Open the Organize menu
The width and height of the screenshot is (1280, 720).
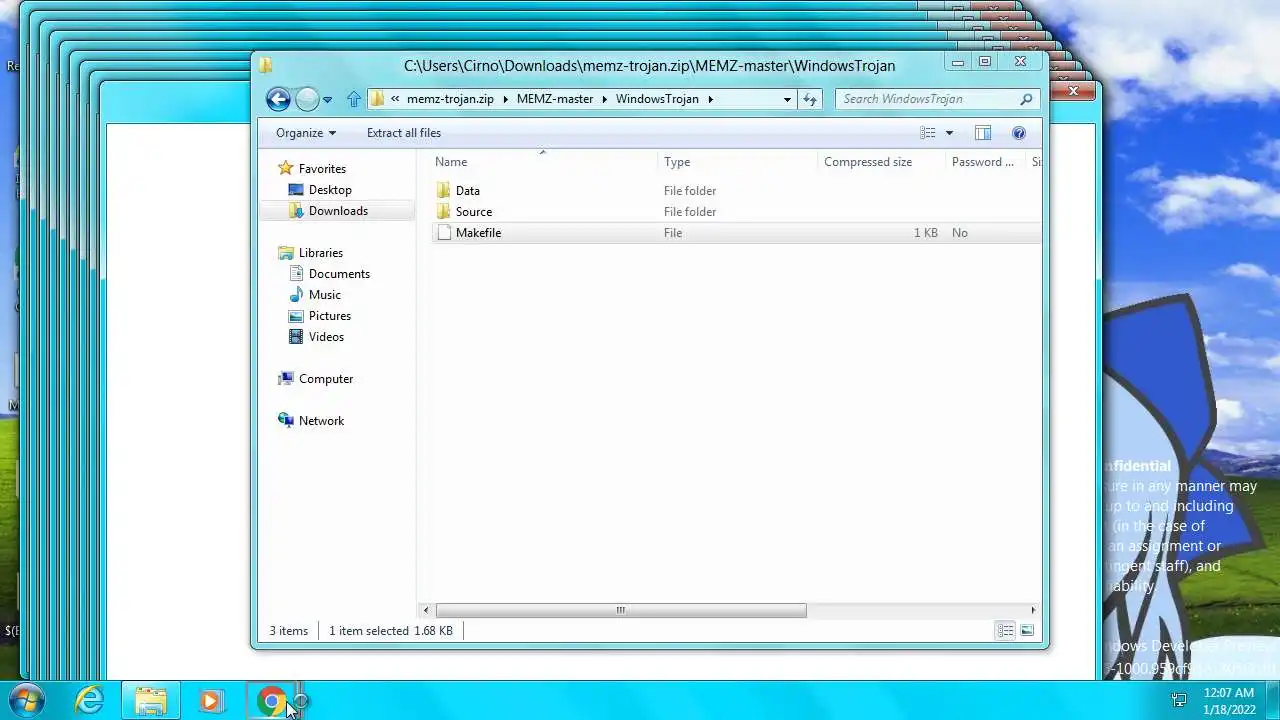(x=306, y=133)
